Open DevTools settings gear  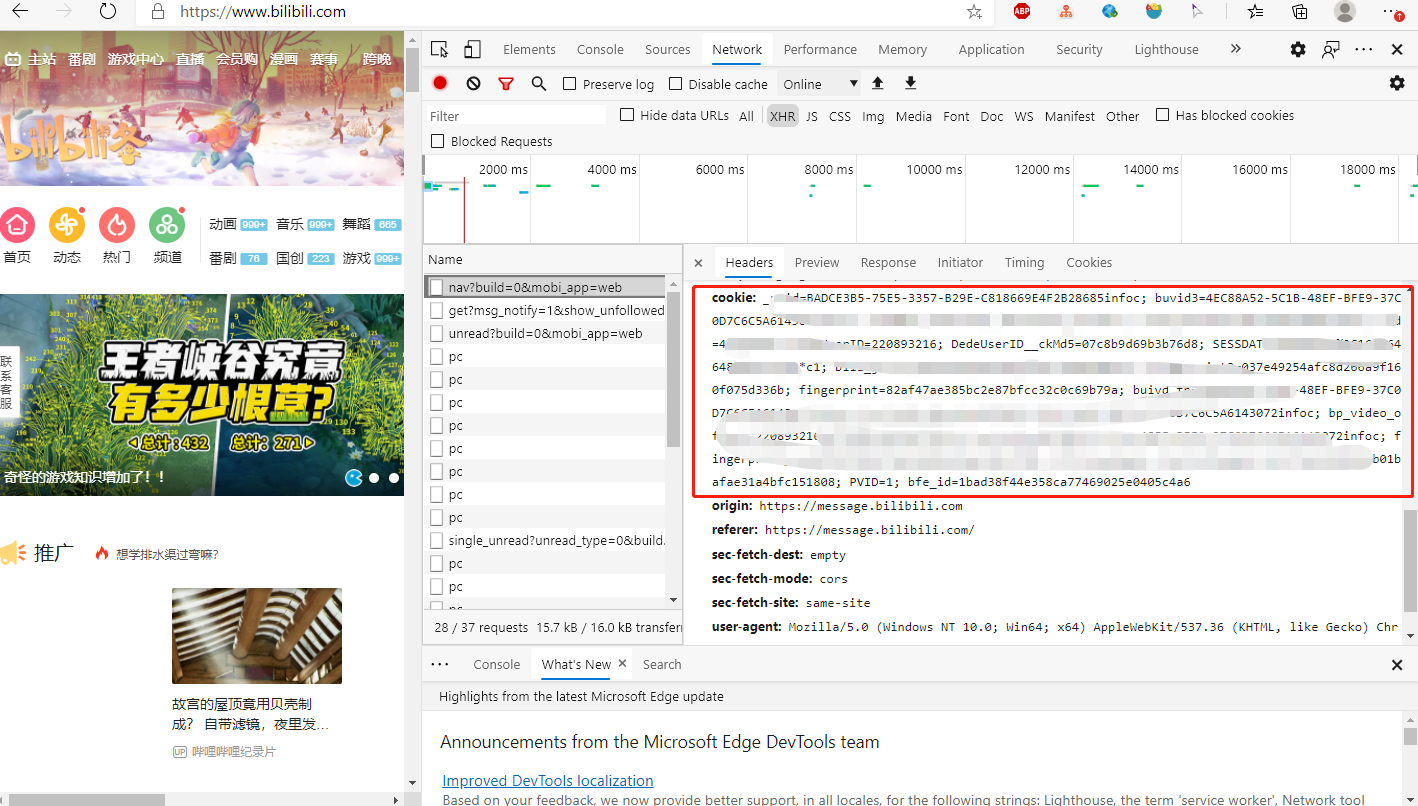1297,48
